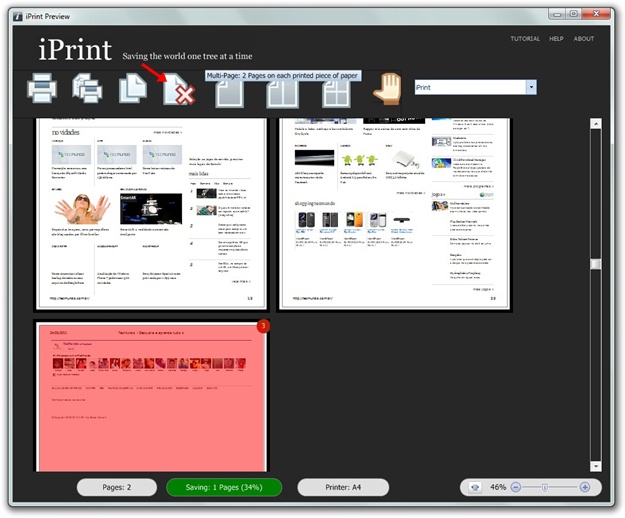Click the iPrint Preview title bar icon
This screenshot has height=518, width=625.
[x=18, y=16]
